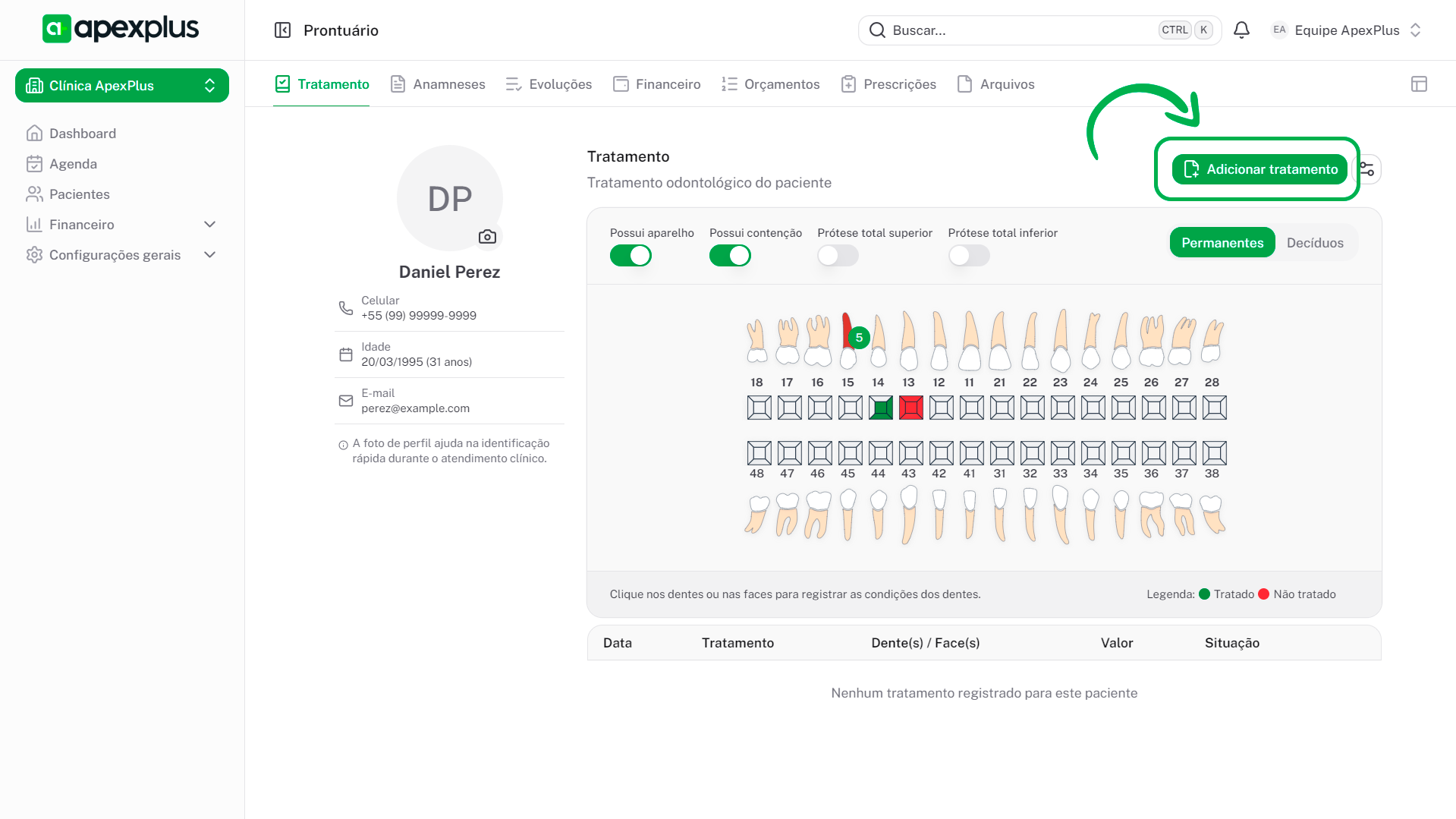The image size is (1456, 819).
Task: Select lower tooth 46 illustration
Action: pyautogui.click(x=817, y=514)
